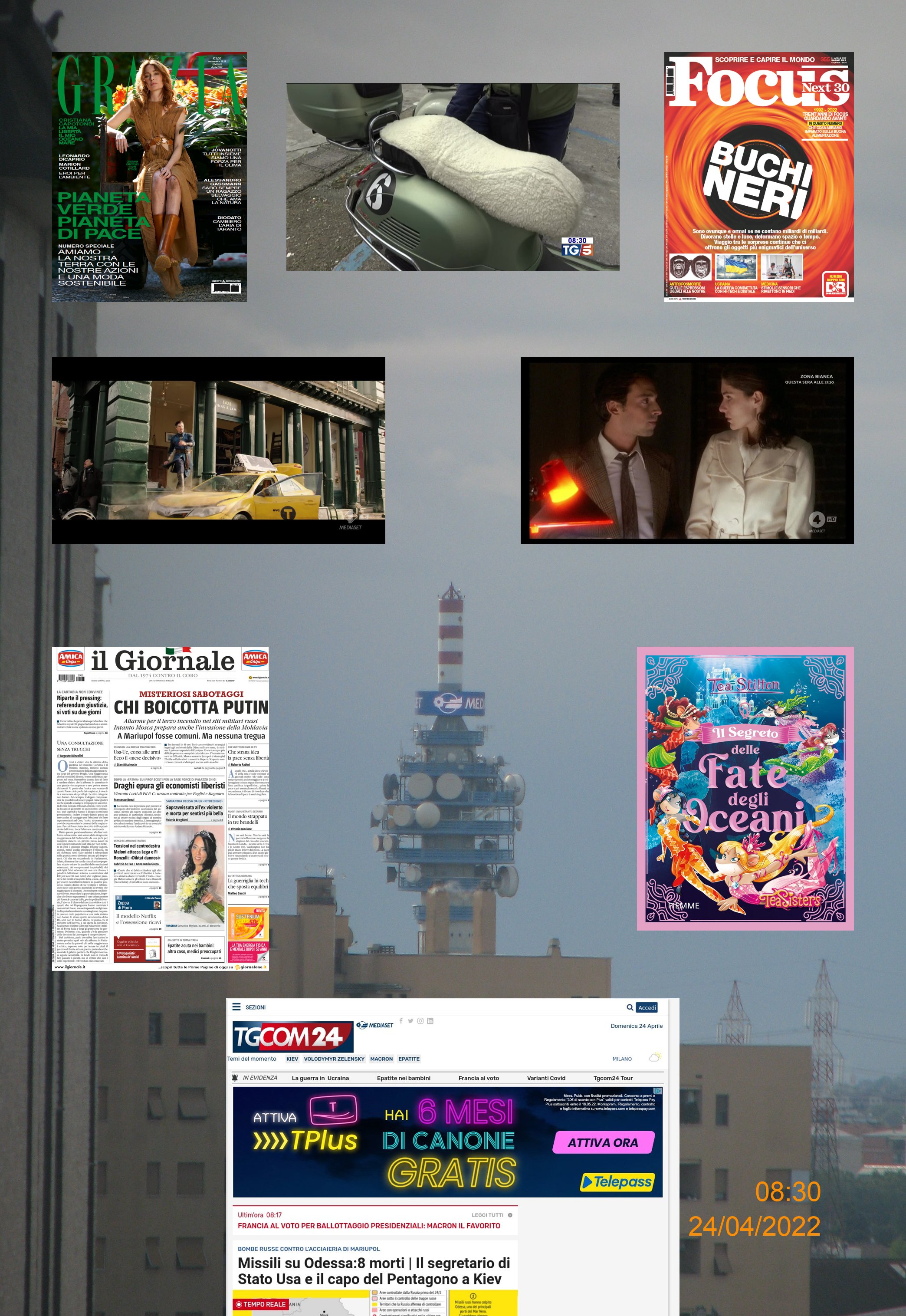Open TGCOM24 Instagram icon
Viewport: 906px width, 1316px height.
(420, 1021)
